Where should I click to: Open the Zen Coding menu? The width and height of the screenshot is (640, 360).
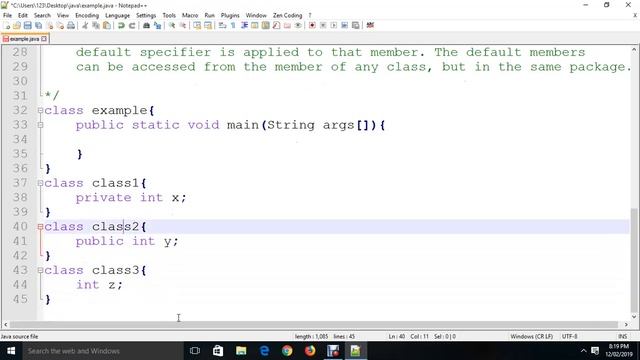click(287, 16)
